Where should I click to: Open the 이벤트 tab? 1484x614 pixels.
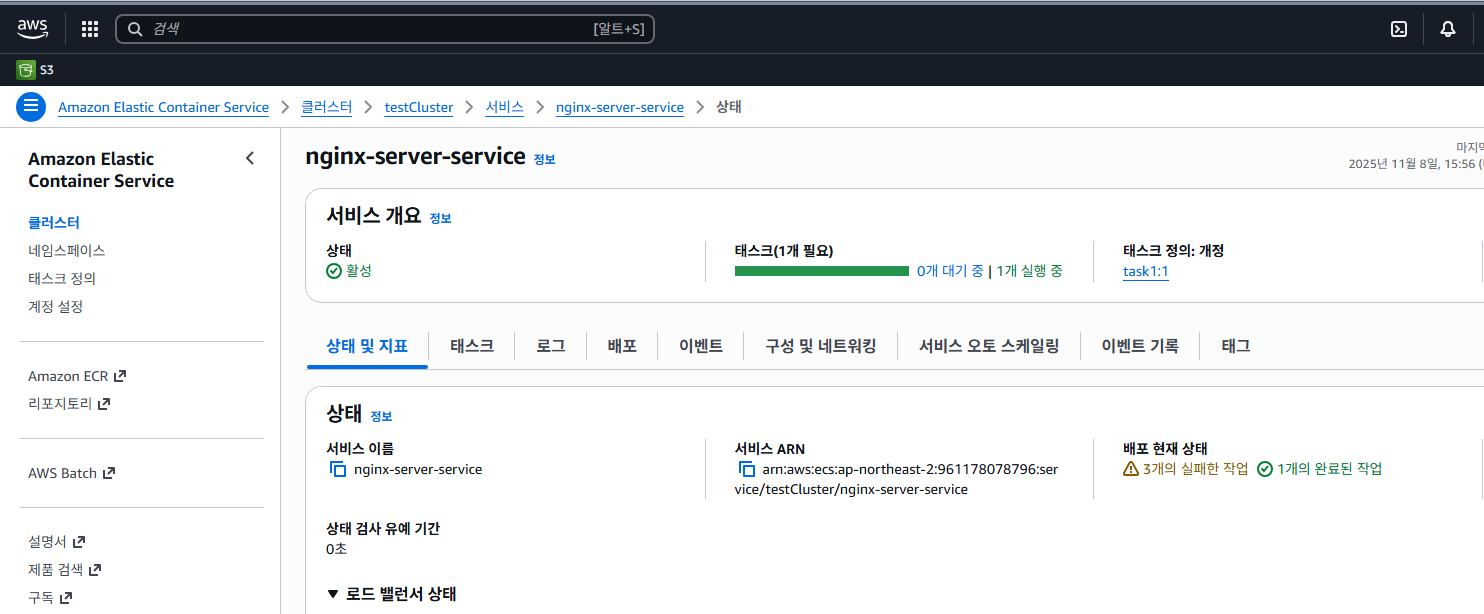[x=701, y=346]
